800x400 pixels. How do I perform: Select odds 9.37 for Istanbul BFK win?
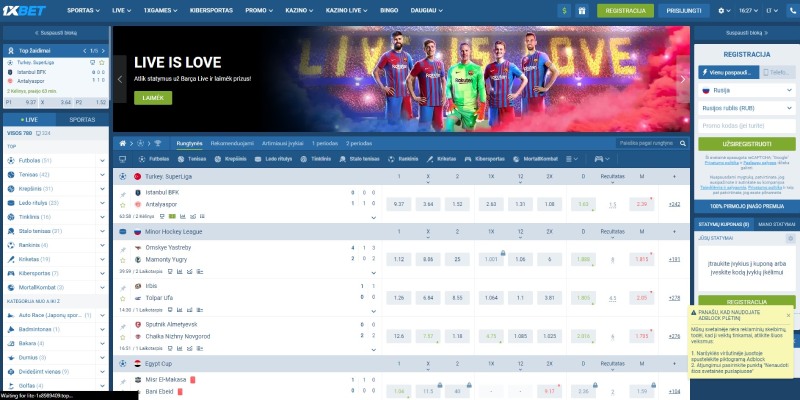point(398,205)
